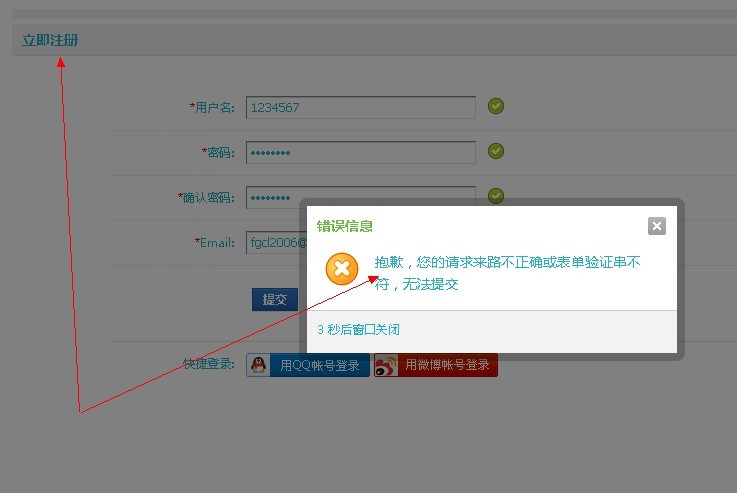Click the Weibo logo icon
737x493 pixels.
tap(386, 365)
